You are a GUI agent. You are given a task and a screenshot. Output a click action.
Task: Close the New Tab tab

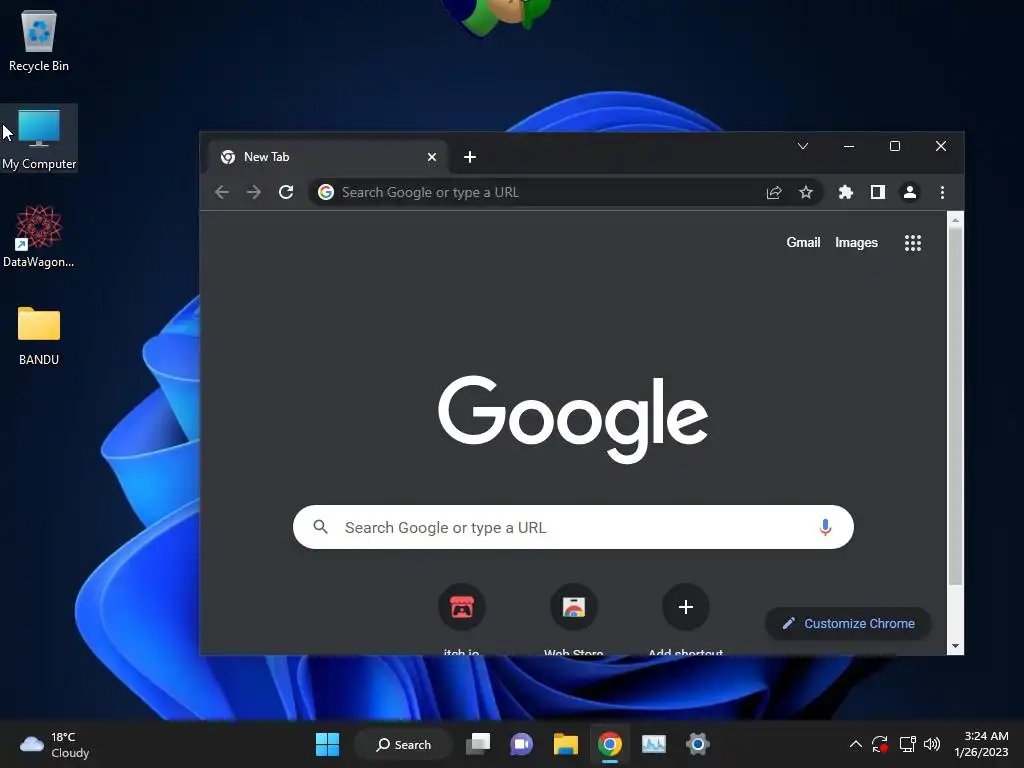(x=432, y=157)
